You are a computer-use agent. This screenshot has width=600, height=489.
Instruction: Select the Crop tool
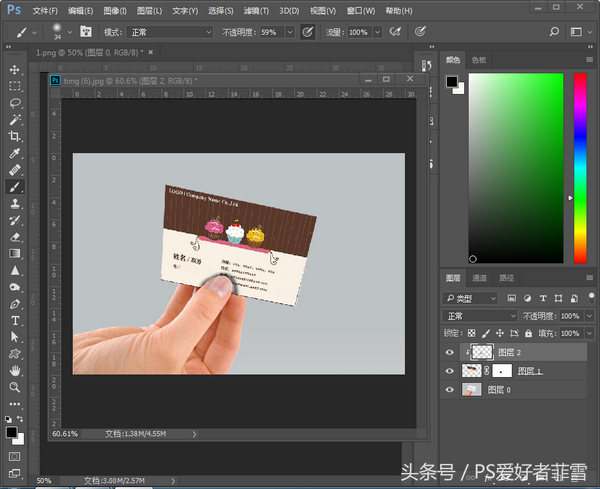click(15, 136)
